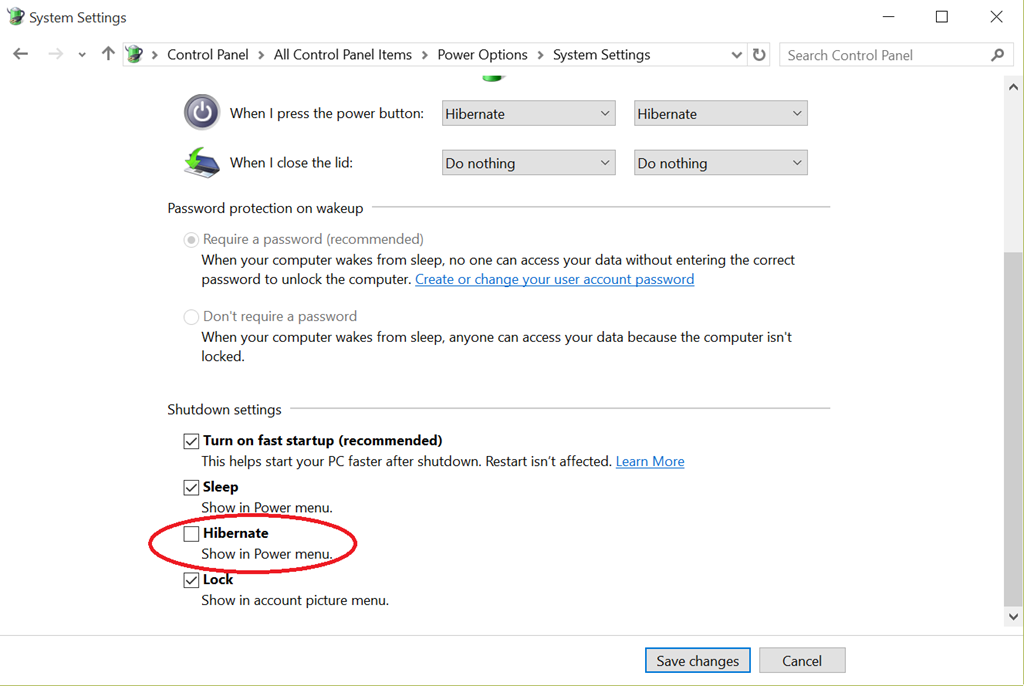Viewport: 1024px width, 686px height.
Task: Open first power button action dropdown
Action: (x=528, y=114)
